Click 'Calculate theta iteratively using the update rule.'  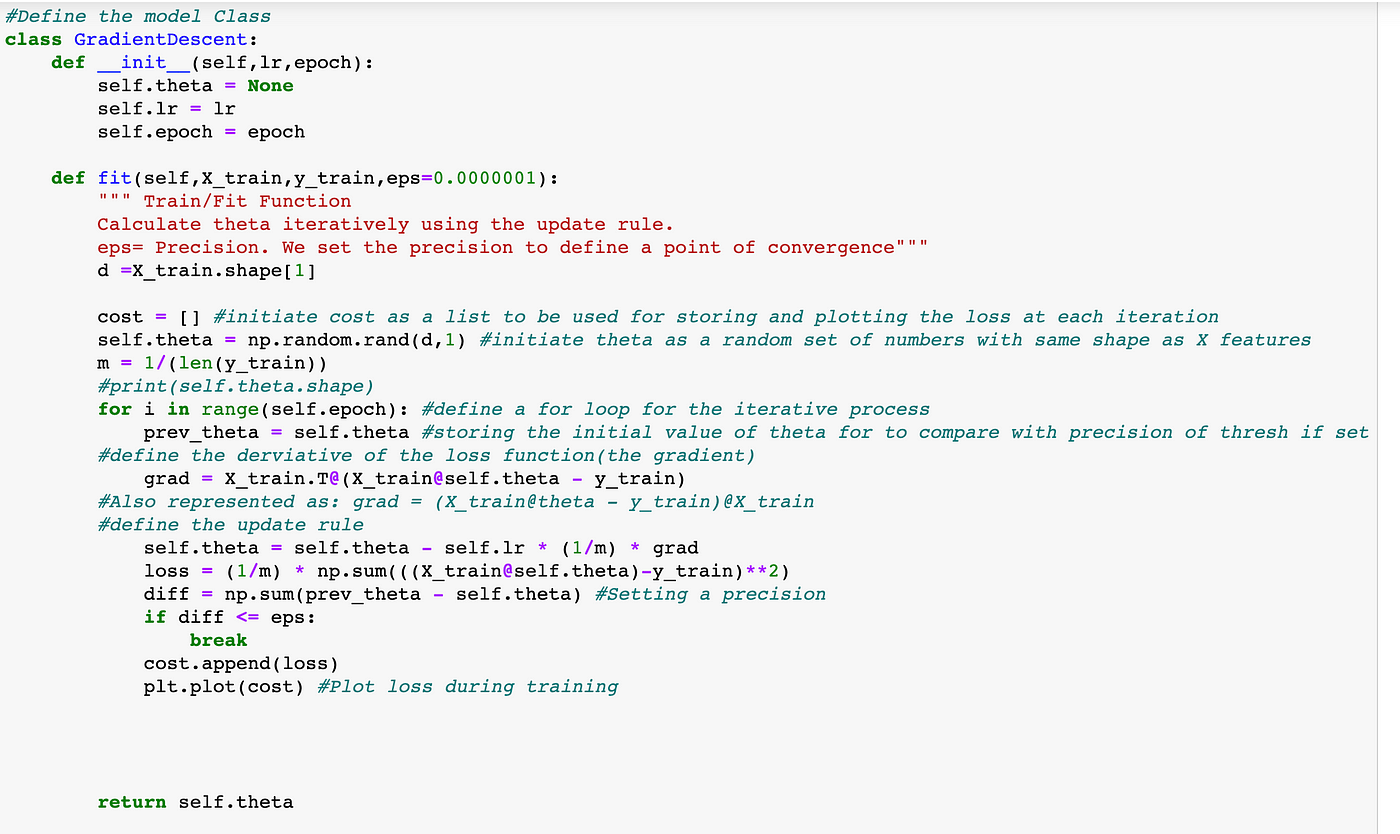[x=386, y=224]
